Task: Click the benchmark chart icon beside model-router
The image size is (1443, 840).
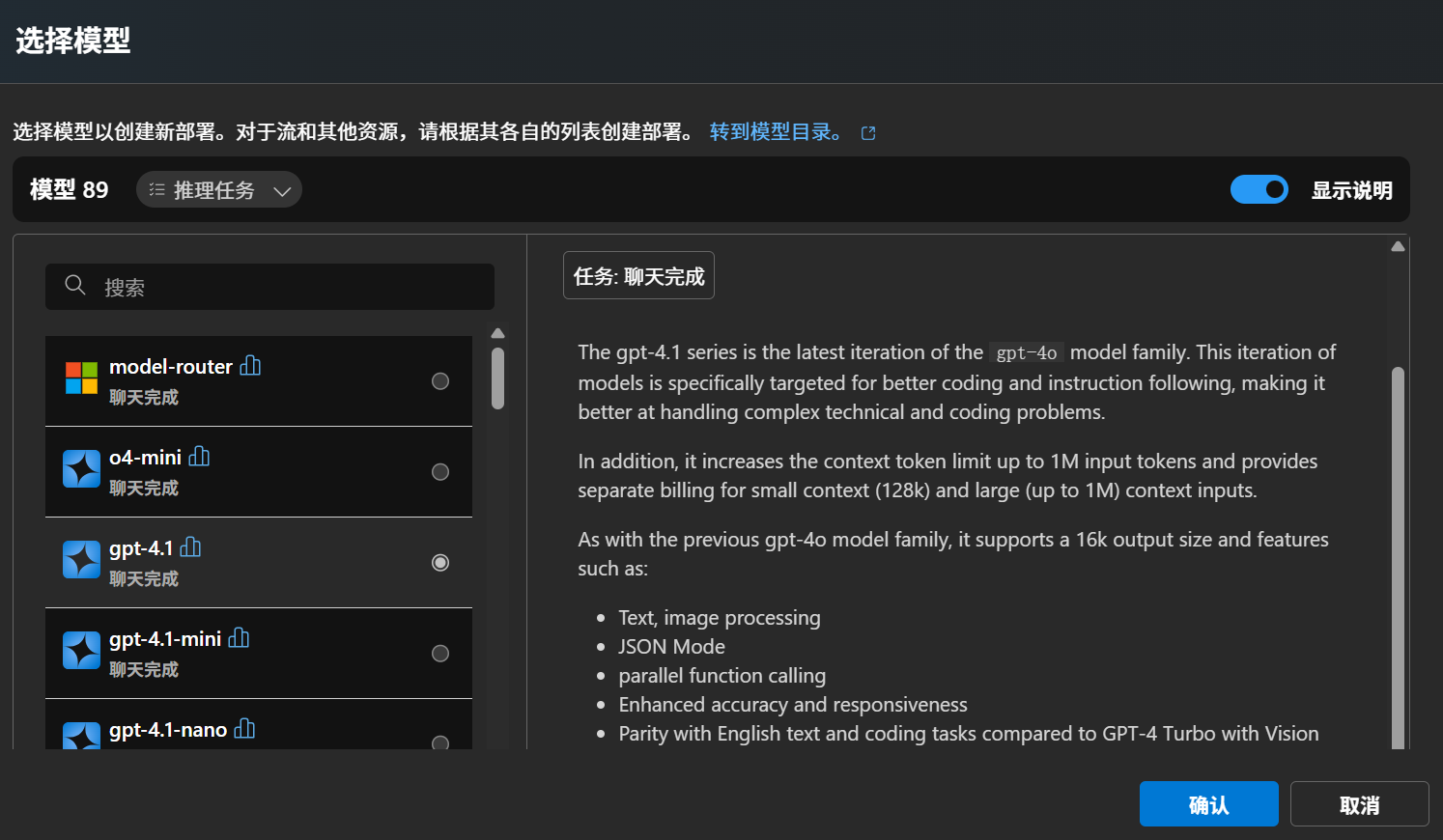Action: 250,366
